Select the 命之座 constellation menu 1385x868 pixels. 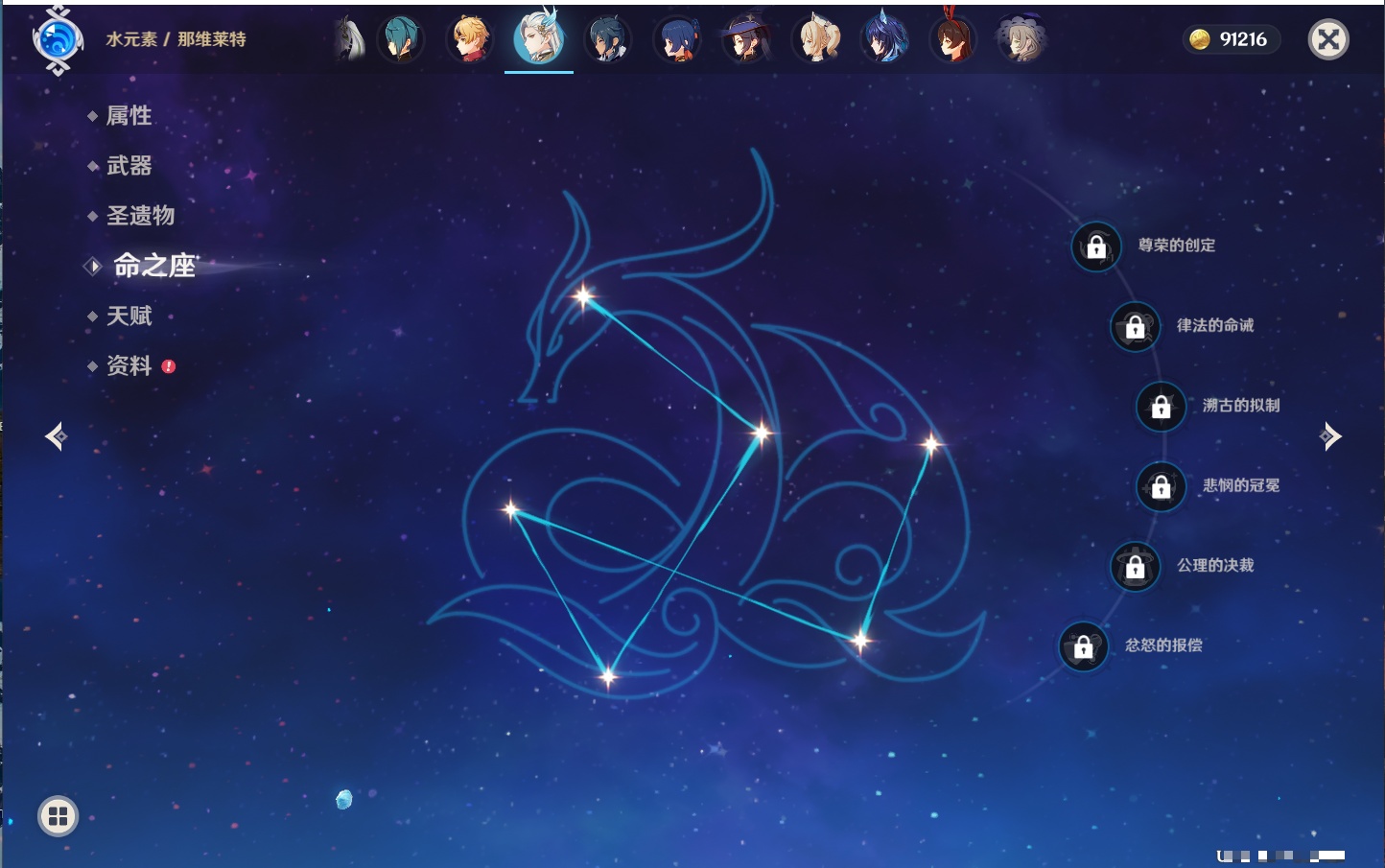(x=153, y=266)
